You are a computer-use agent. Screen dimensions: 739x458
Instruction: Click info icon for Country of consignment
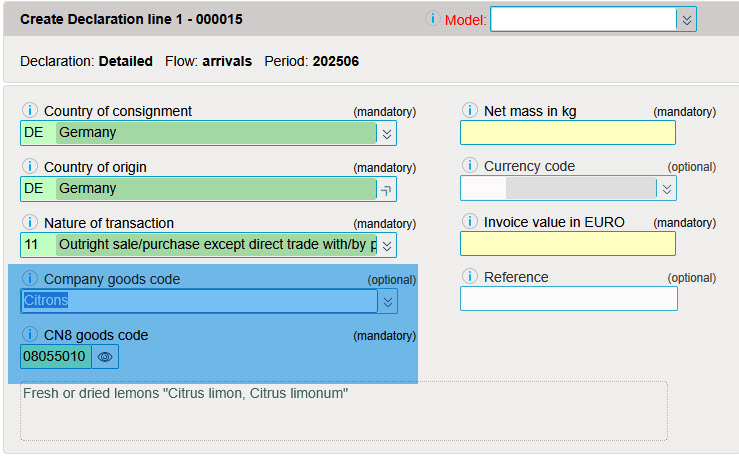click(30, 111)
